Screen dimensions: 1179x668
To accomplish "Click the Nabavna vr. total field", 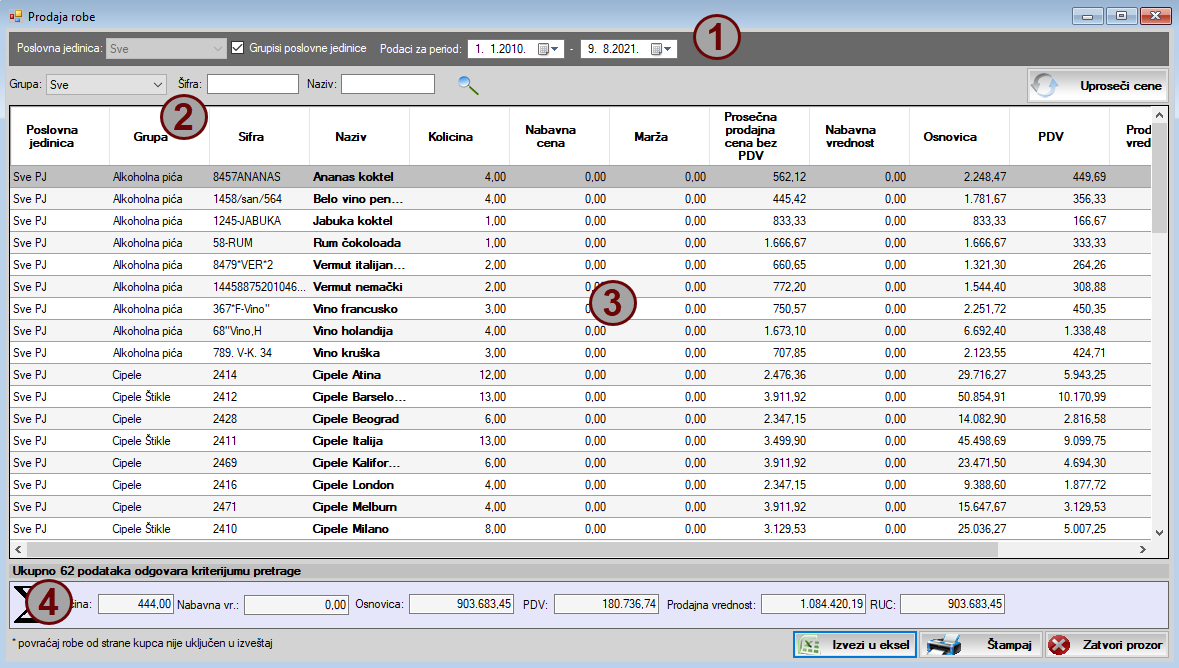I will [296, 604].
